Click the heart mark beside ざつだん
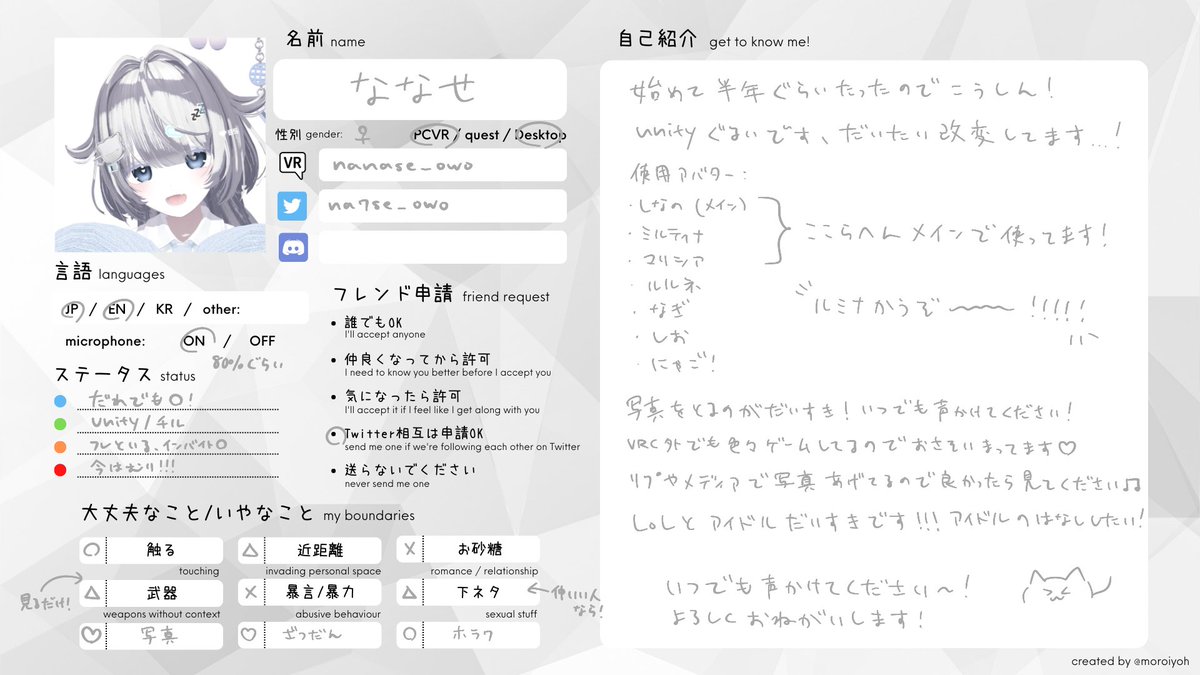 pyautogui.click(x=250, y=634)
